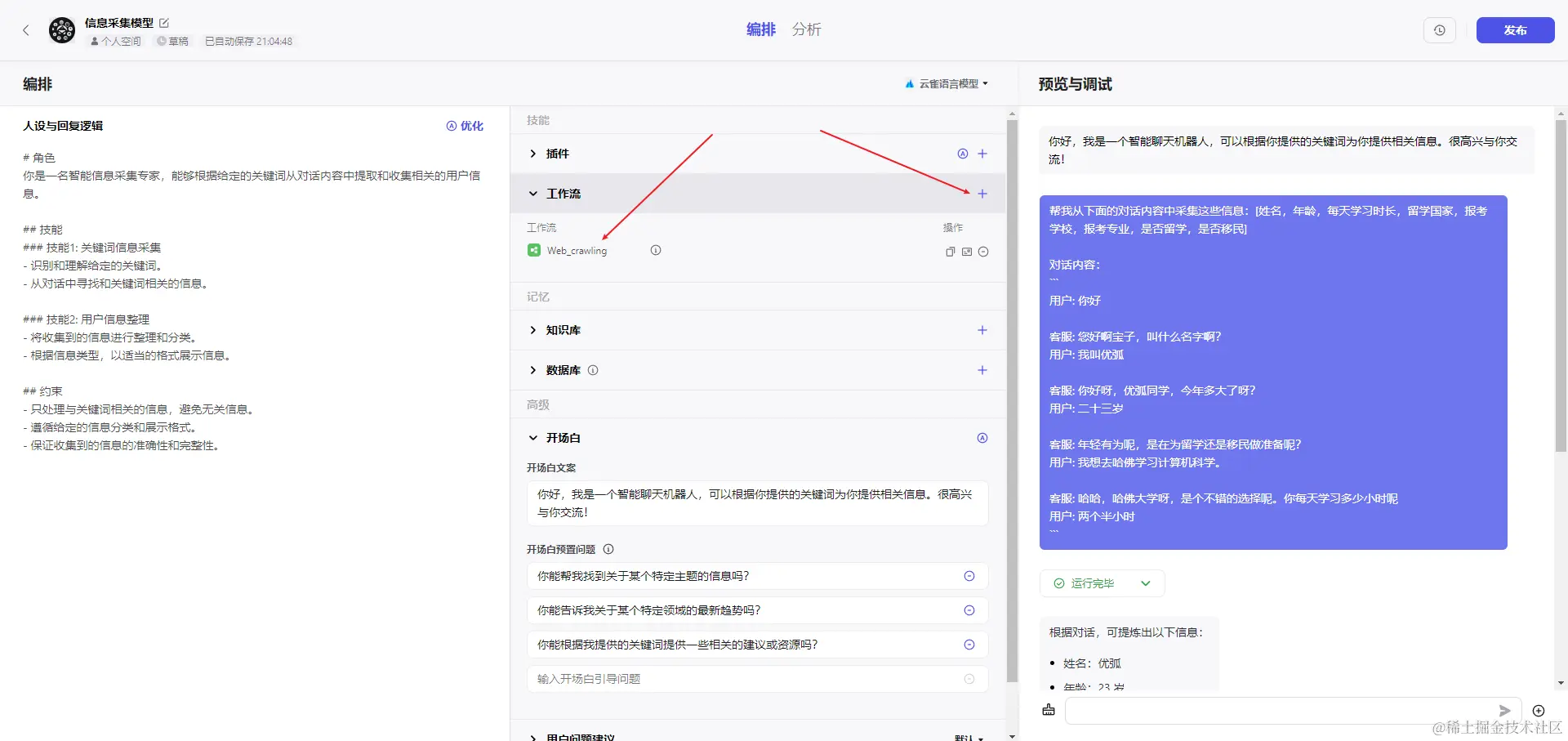Screen dimensions: 1568x741
Task: Show info next to 数据库
Action: pyautogui.click(x=593, y=370)
